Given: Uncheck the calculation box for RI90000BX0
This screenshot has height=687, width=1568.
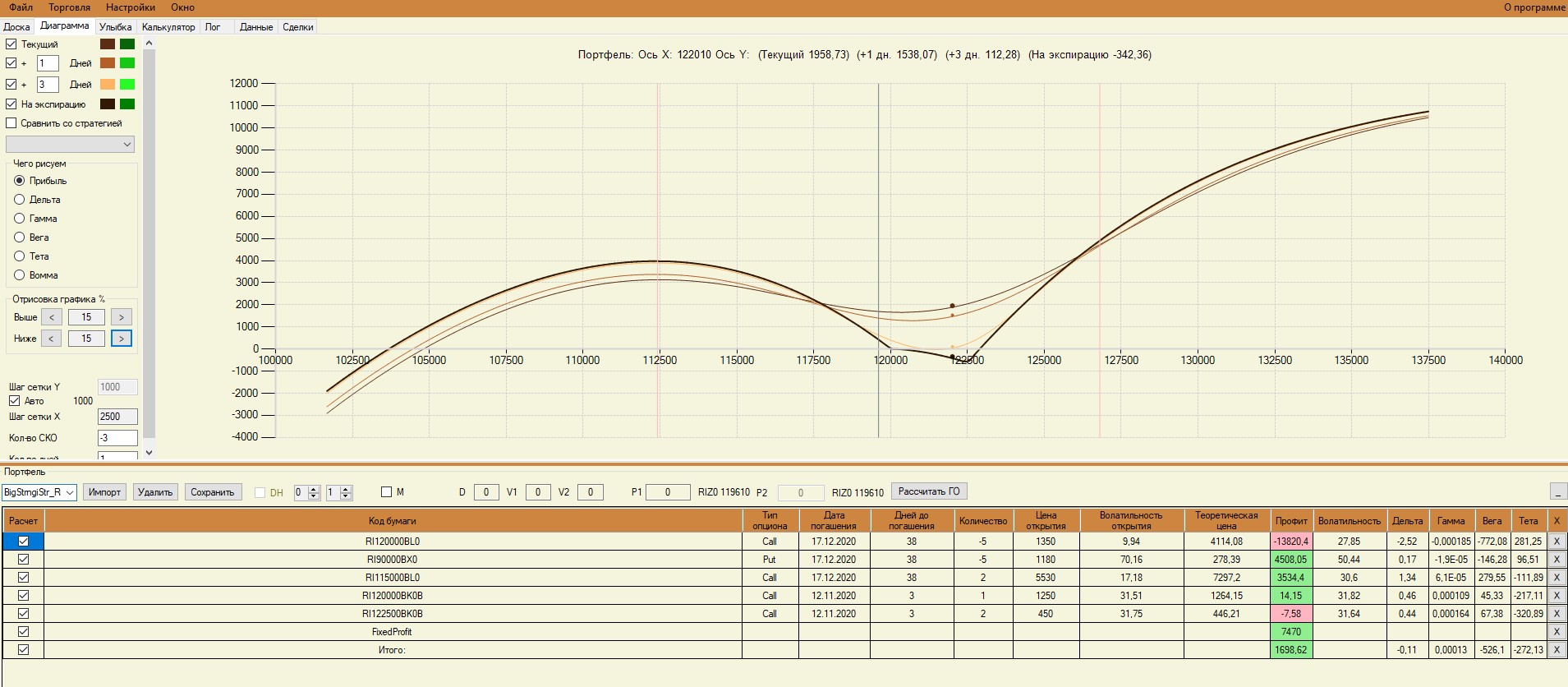Looking at the screenshot, I should [x=23, y=560].
